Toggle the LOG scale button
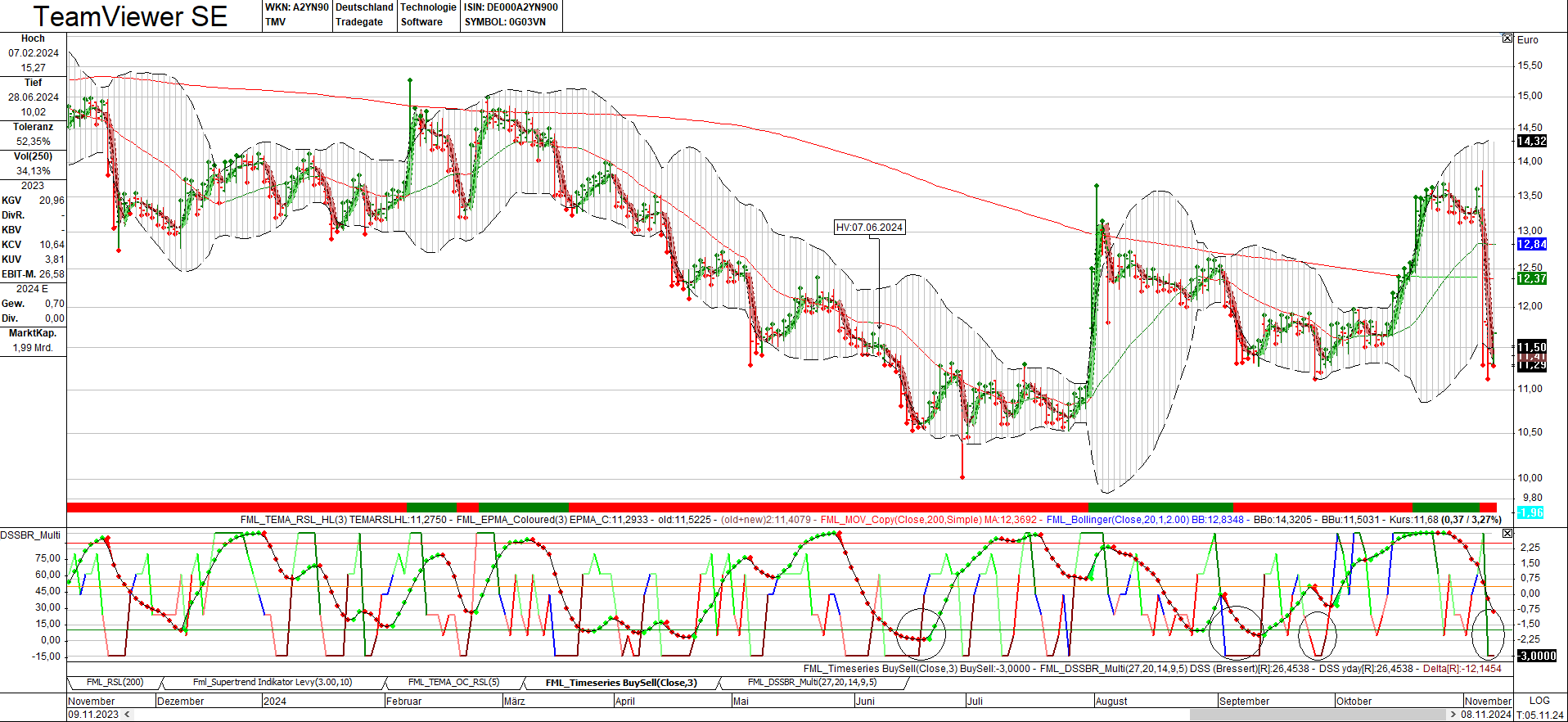This screenshot has height=722, width=1568. pos(1539,701)
